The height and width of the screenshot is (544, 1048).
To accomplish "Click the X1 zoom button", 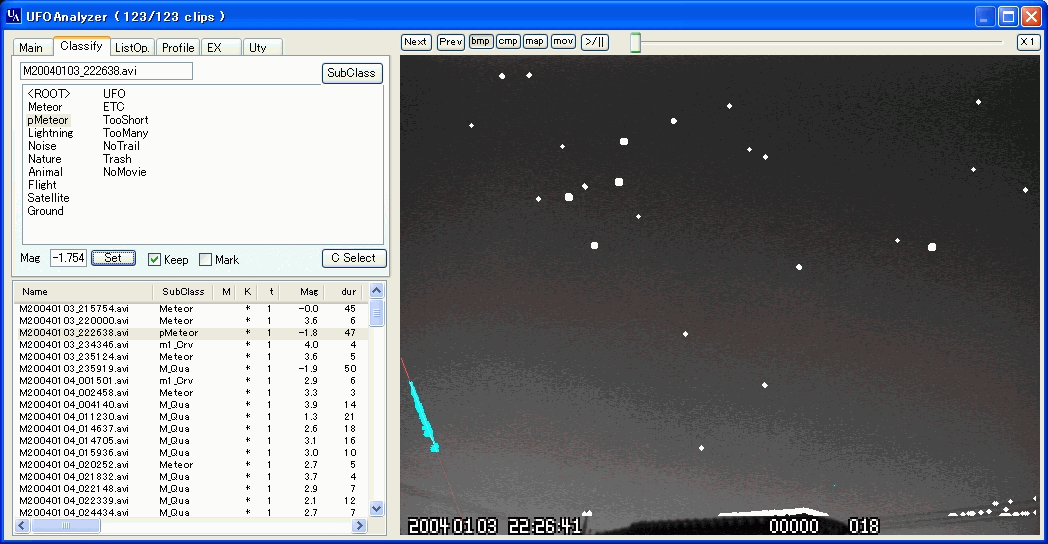I will coord(1028,42).
